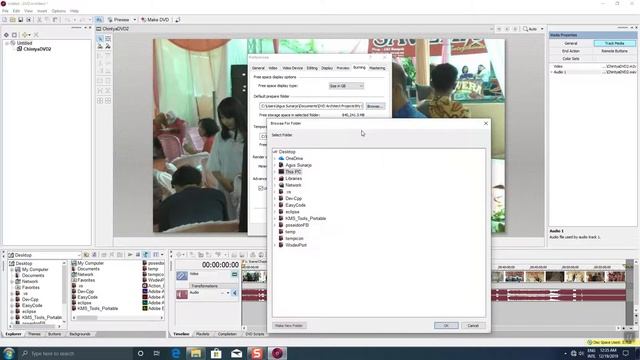Image resolution: width=640 pixels, height=360 pixels.
Task: Click the New project toolbar icon
Action: (4, 20)
